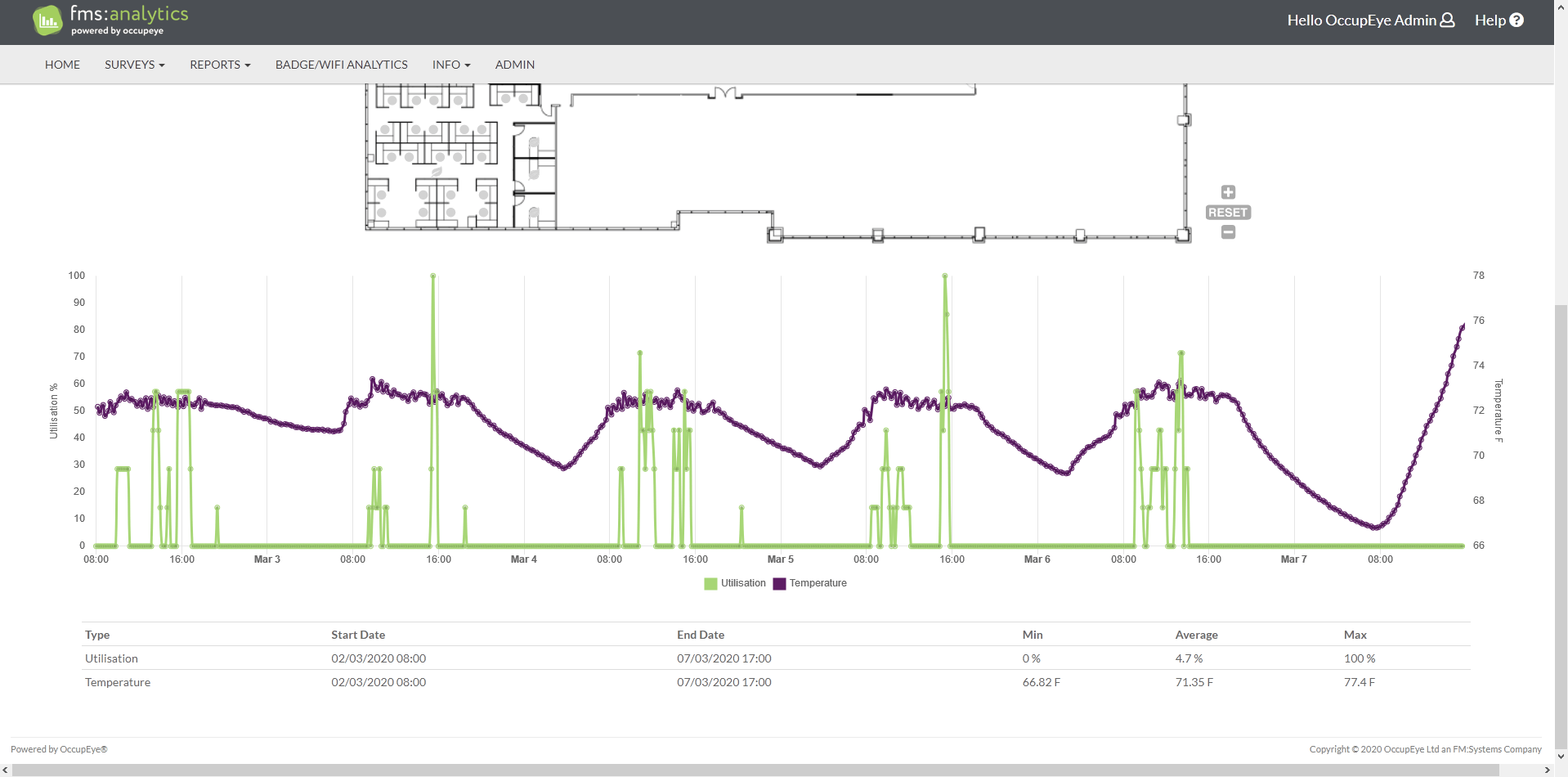Click the Min column header

pos(1033,635)
